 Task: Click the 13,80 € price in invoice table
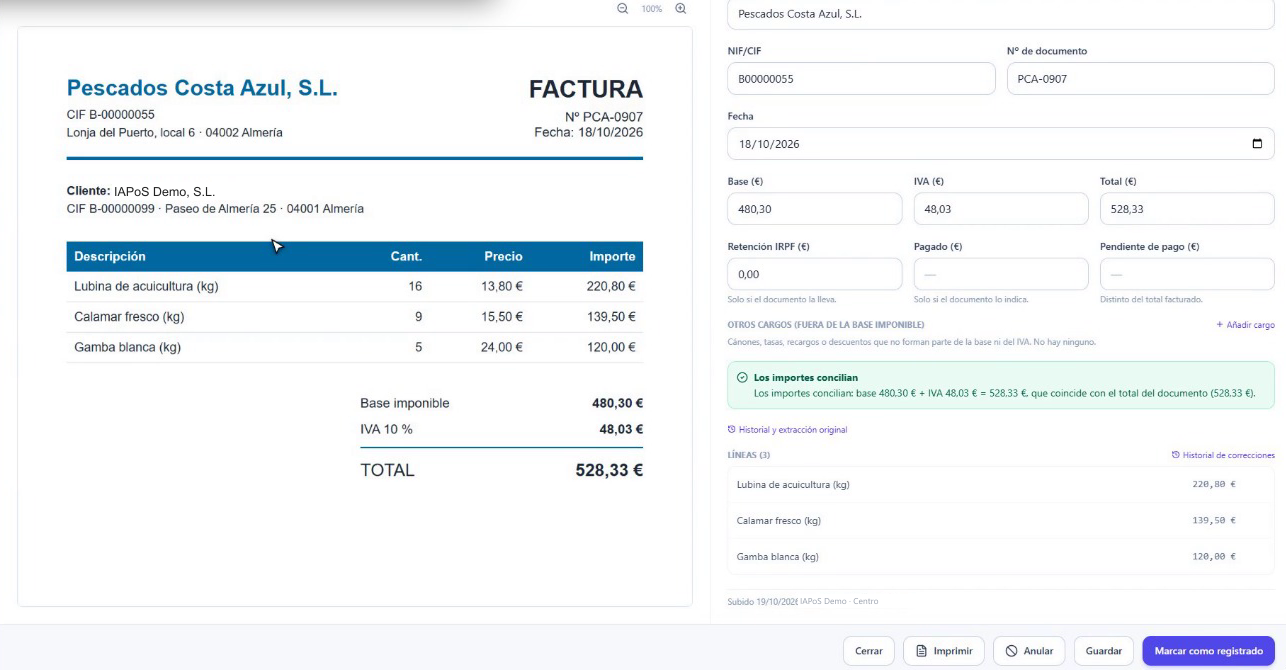tap(502, 287)
